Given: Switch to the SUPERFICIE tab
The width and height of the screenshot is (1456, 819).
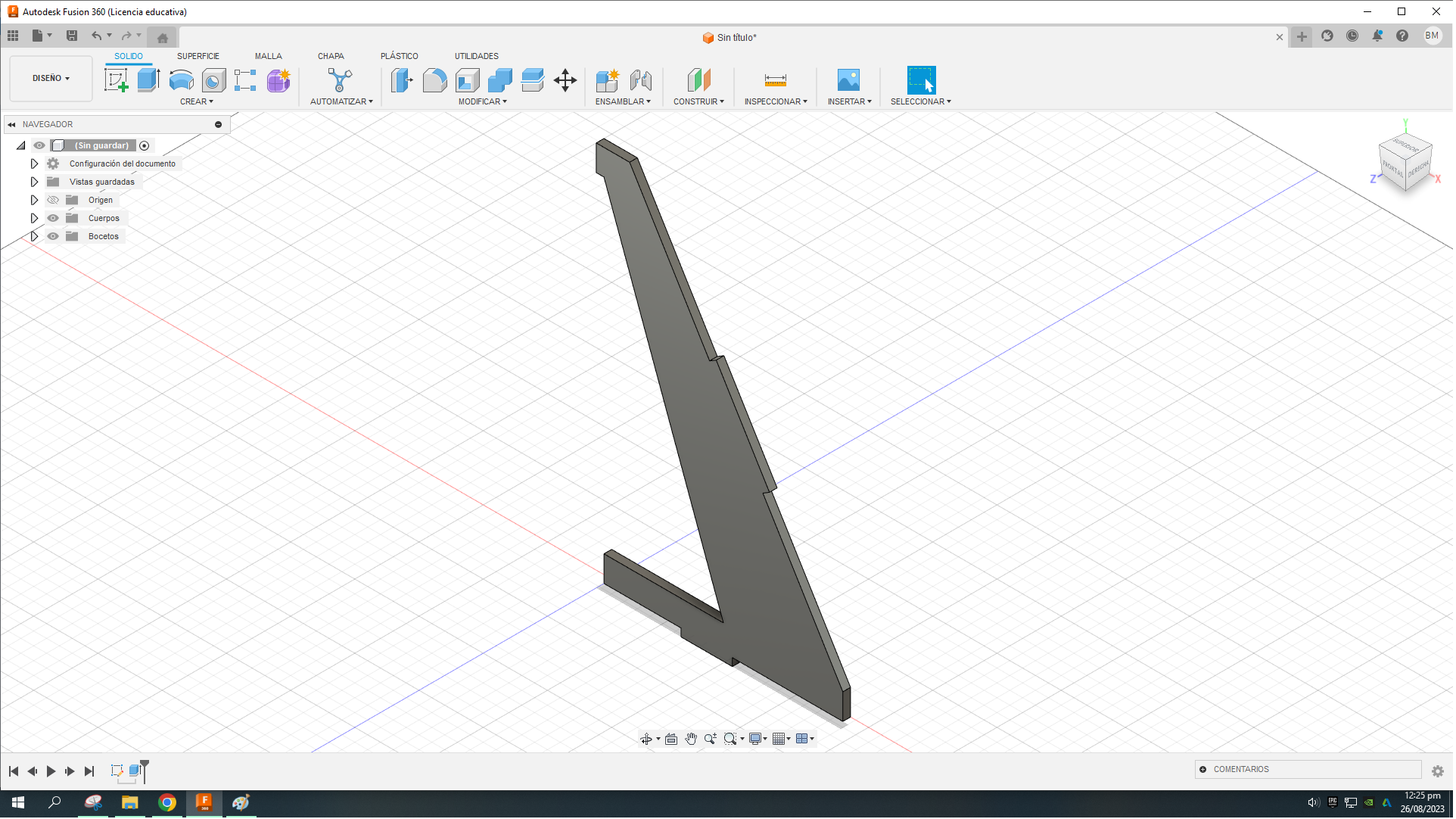Looking at the screenshot, I should tap(198, 55).
